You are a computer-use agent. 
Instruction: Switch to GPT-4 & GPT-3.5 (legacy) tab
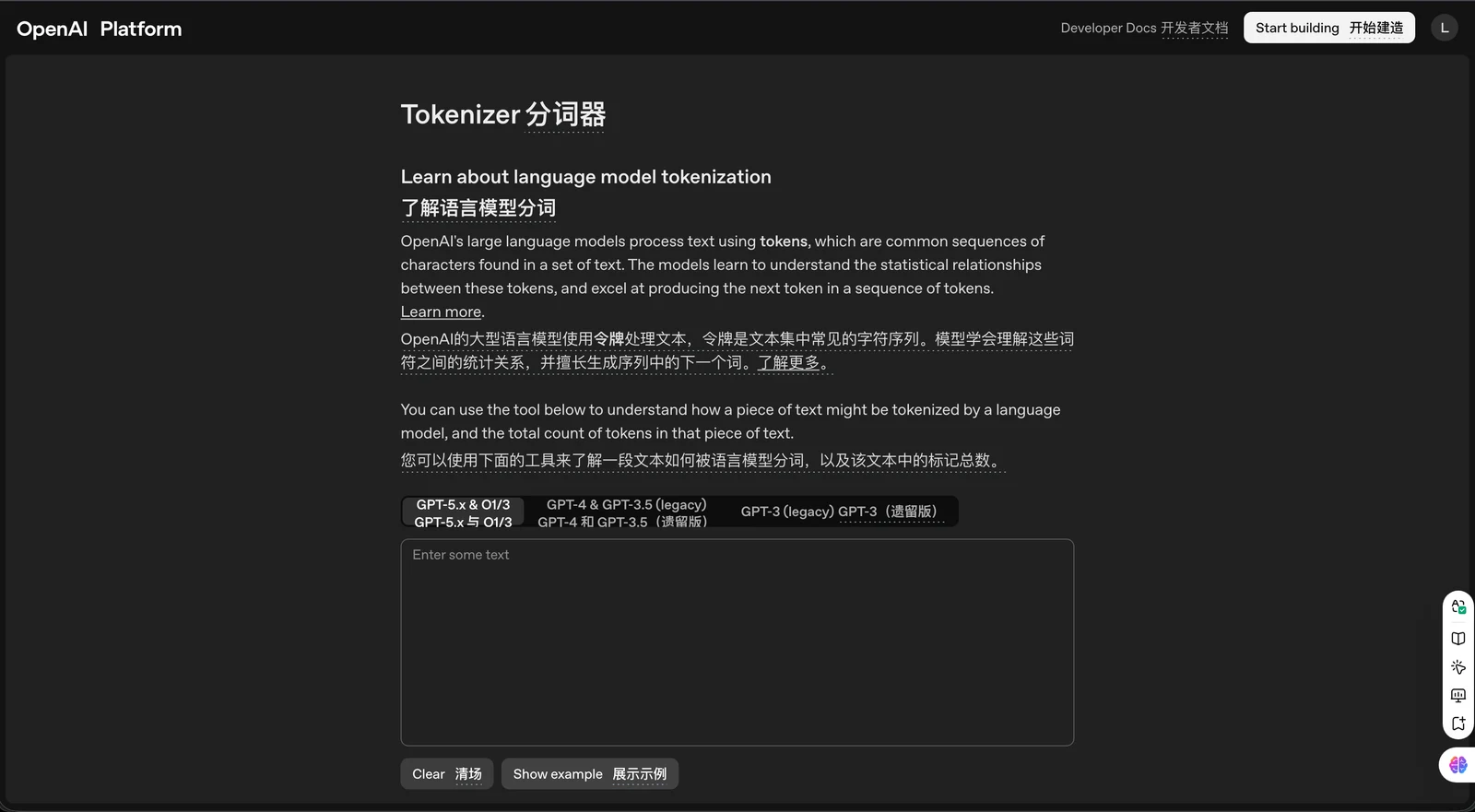(623, 512)
